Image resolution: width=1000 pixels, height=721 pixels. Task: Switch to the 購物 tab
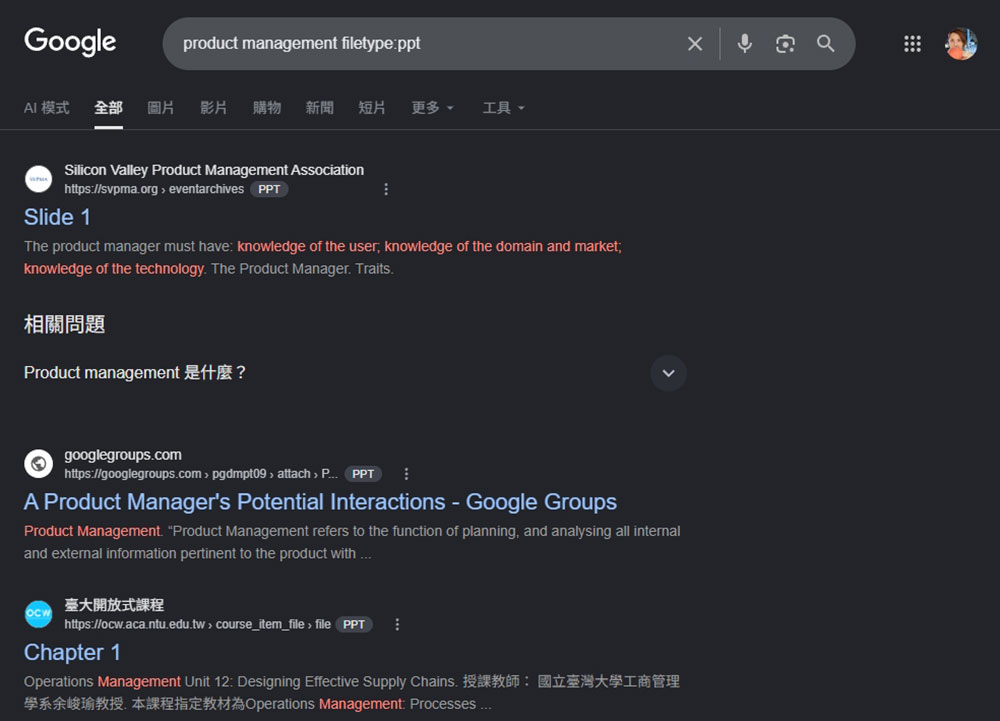[267, 108]
